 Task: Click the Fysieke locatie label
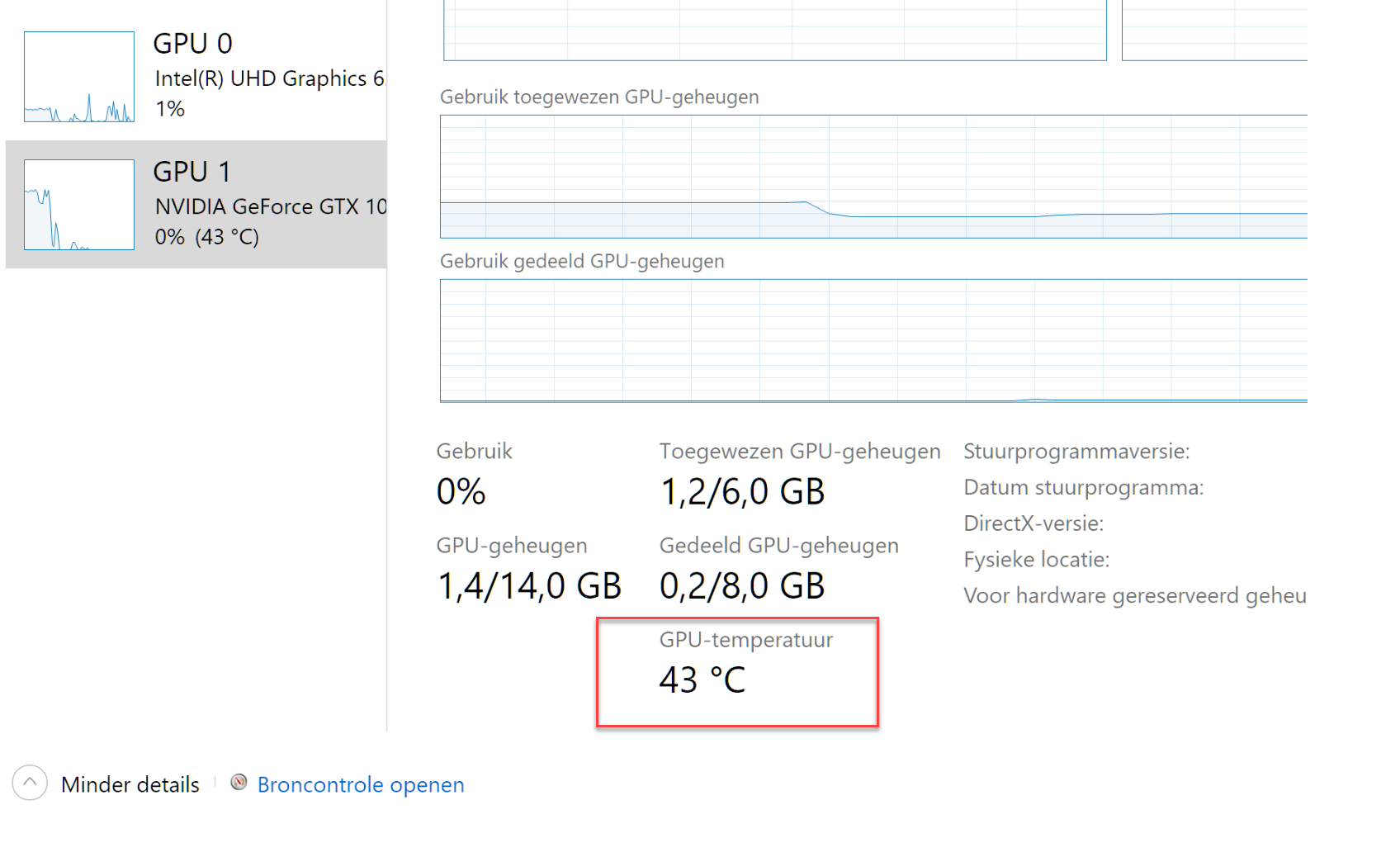[x=1036, y=560]
